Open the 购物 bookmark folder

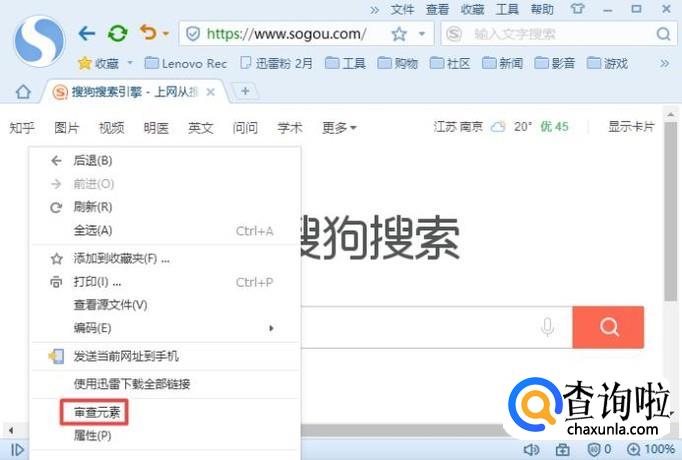tap(398, 63)
